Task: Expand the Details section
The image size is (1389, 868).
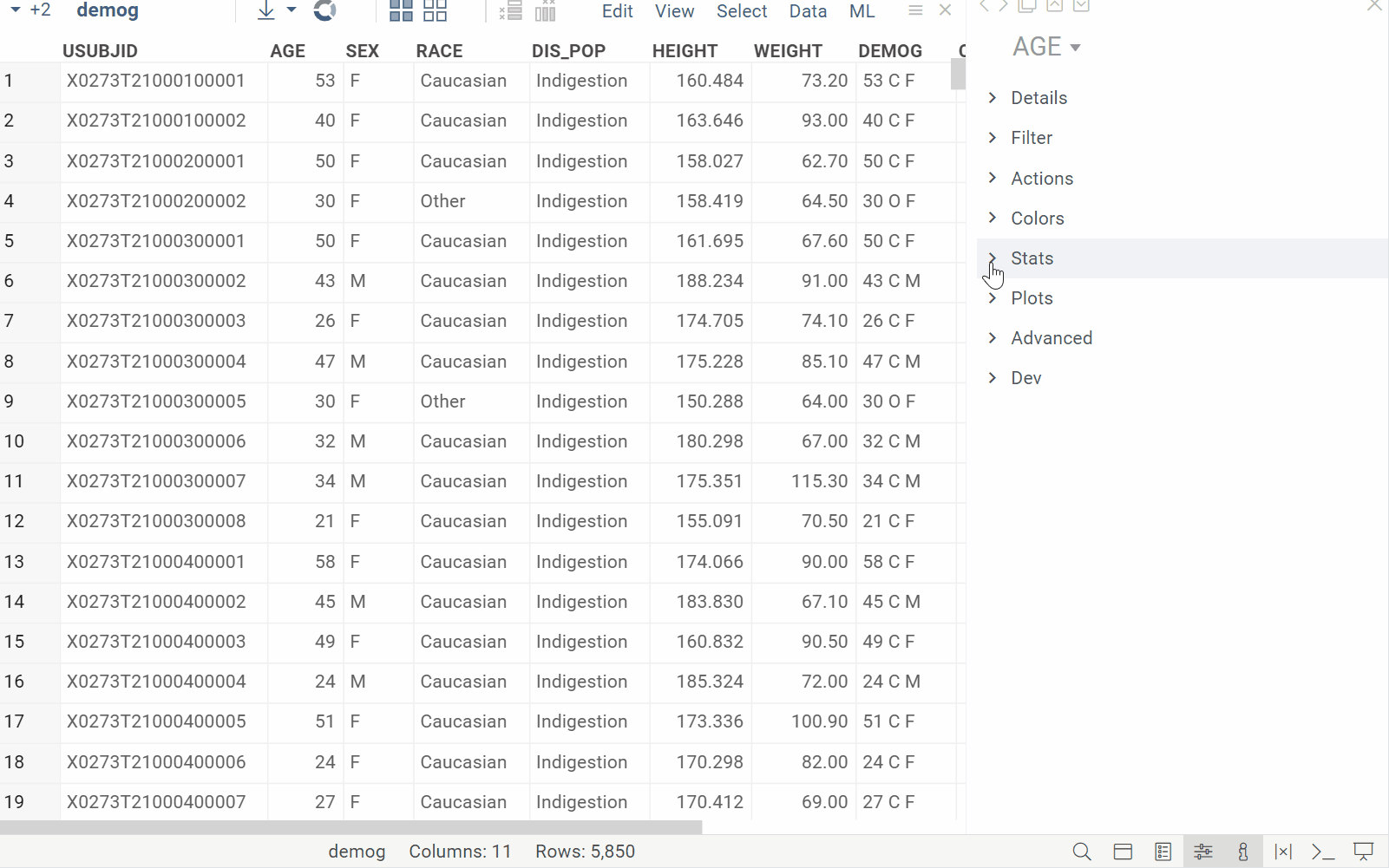Action: pyautogui.click(x=1038, y=98)
